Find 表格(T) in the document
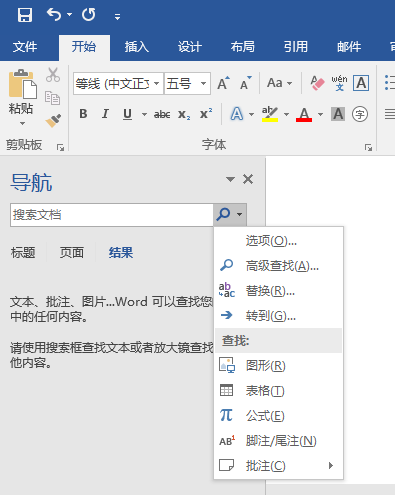The height and width of the screenshot is (495, 395). click(279, 391)
